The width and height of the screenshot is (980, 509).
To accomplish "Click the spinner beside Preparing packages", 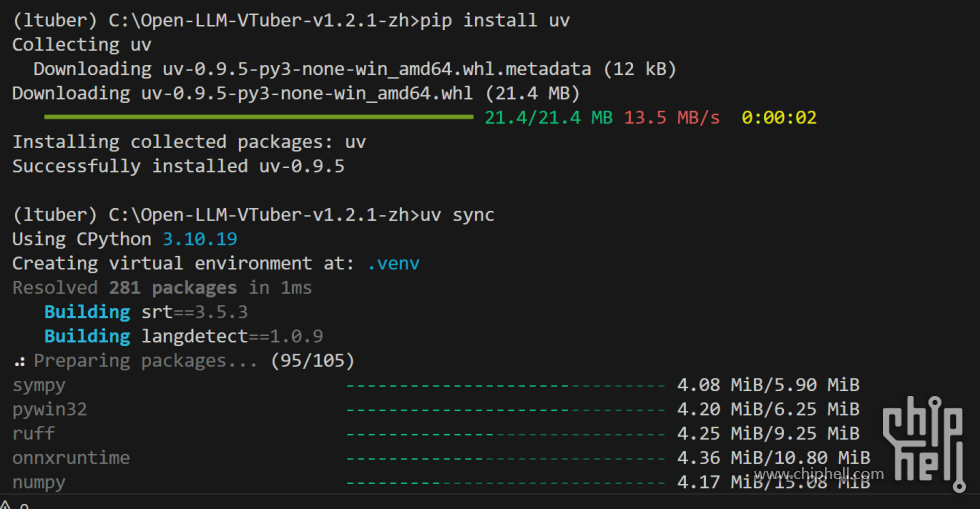I will 19,361.
